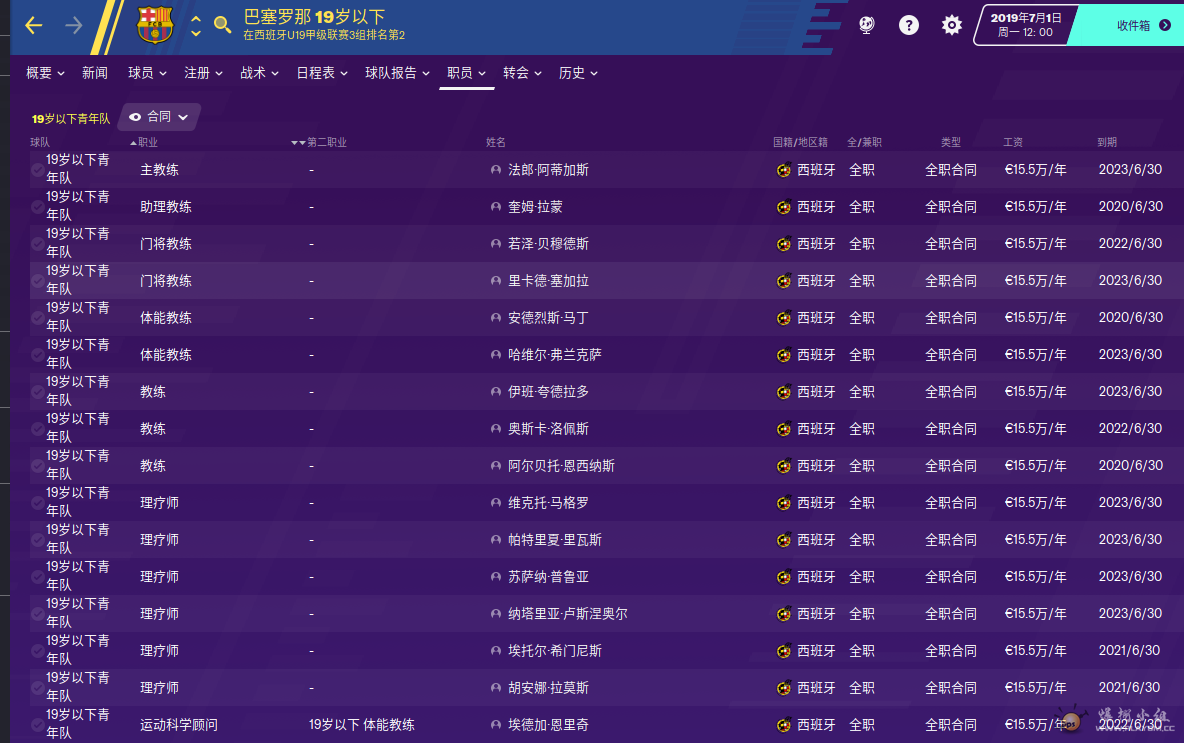Click the 19岁以下青年队 label
1184x743 pixels.
tap(70, 119)
